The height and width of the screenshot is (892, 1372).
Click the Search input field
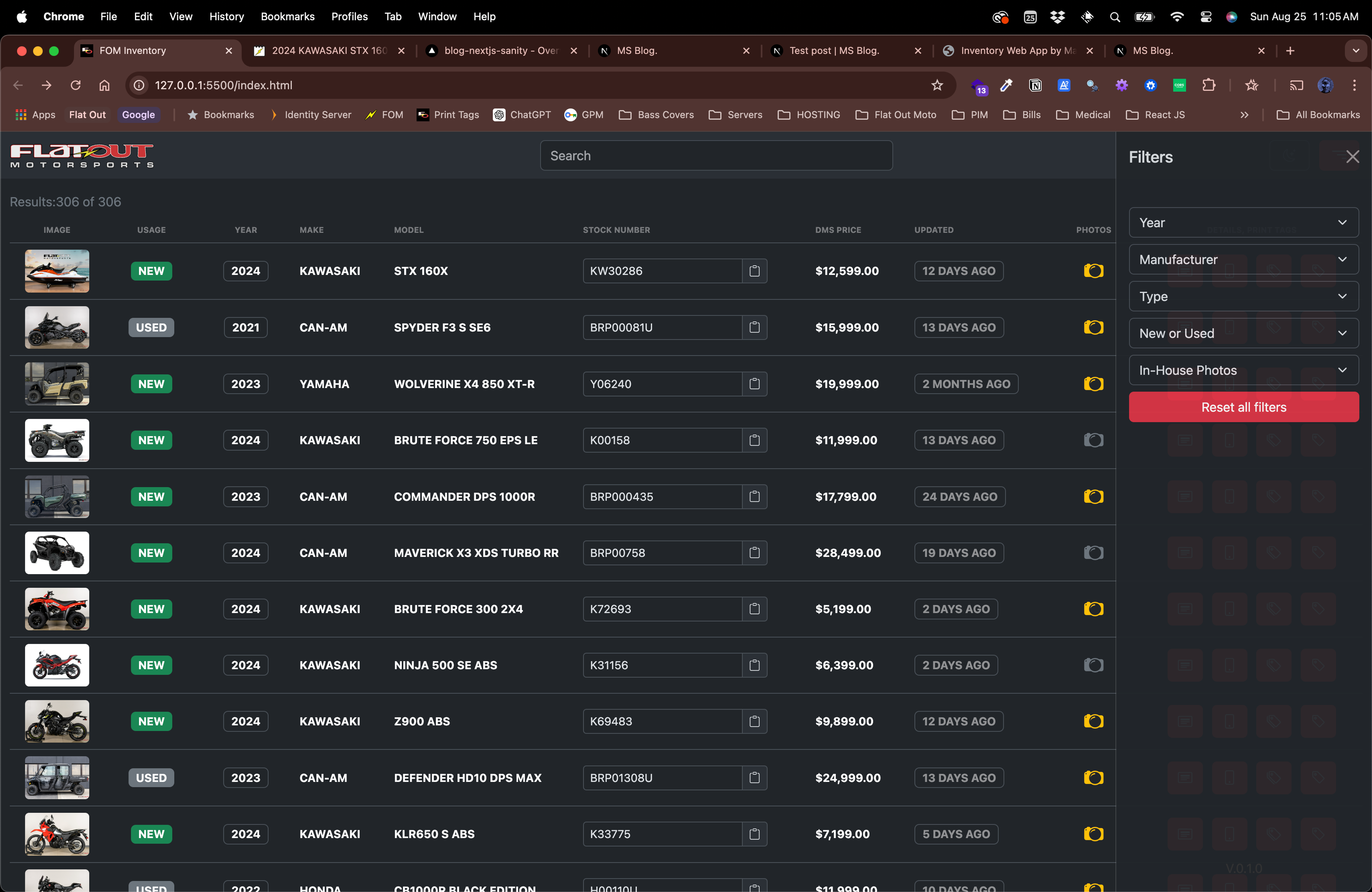click(716, 156)
